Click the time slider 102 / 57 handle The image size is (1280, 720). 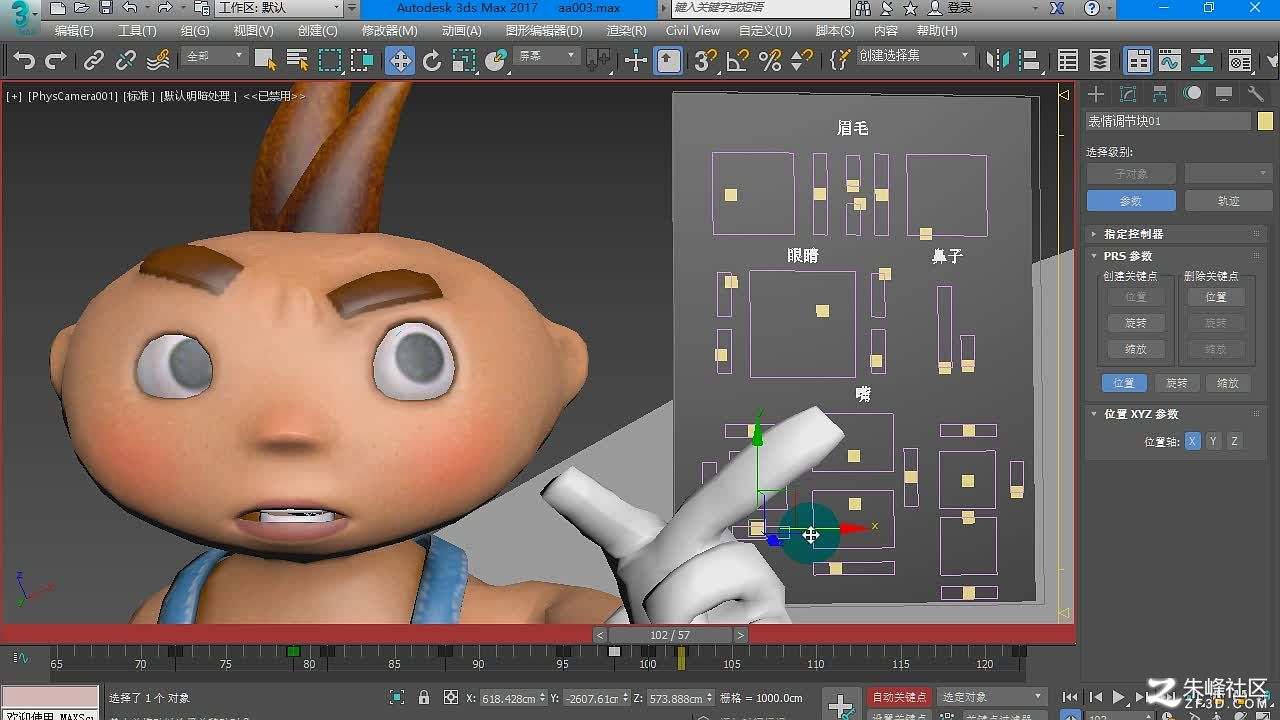(x=670, y=635)
